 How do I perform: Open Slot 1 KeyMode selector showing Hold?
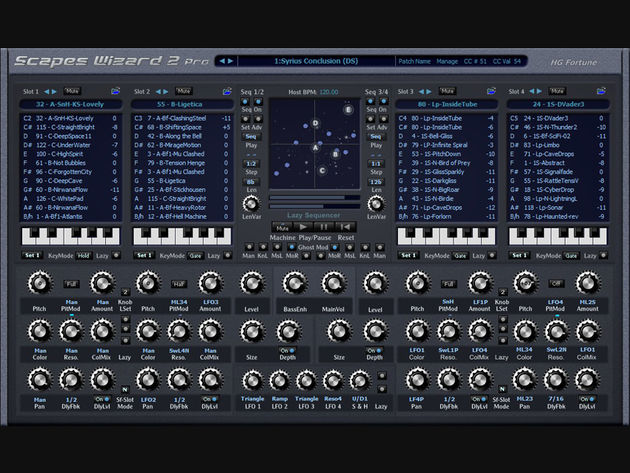(x=84, y=256)
